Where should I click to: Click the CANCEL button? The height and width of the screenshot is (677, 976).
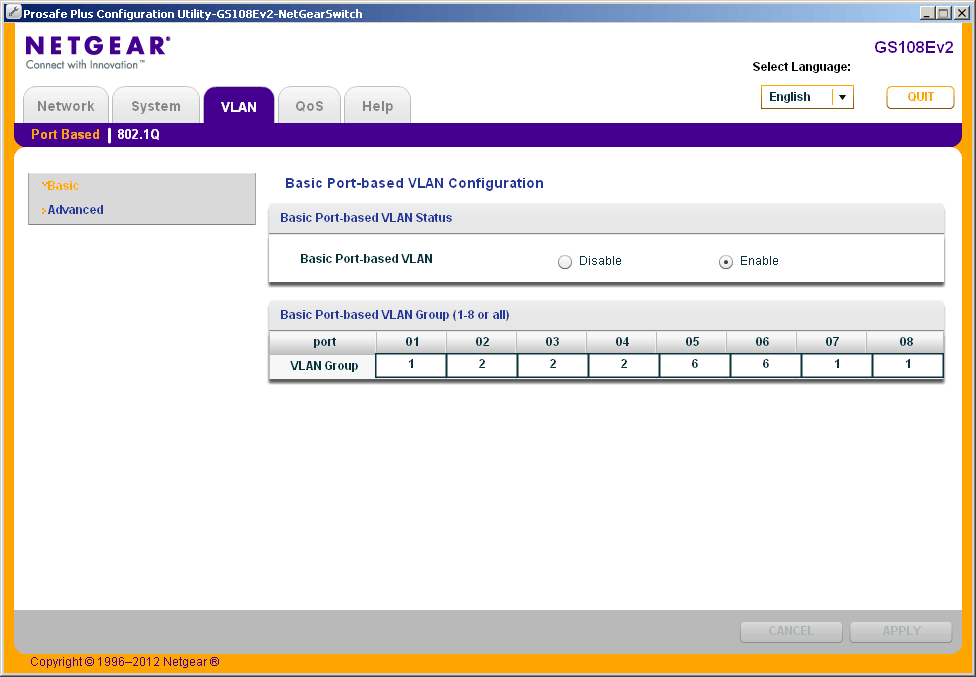[791, 631]
